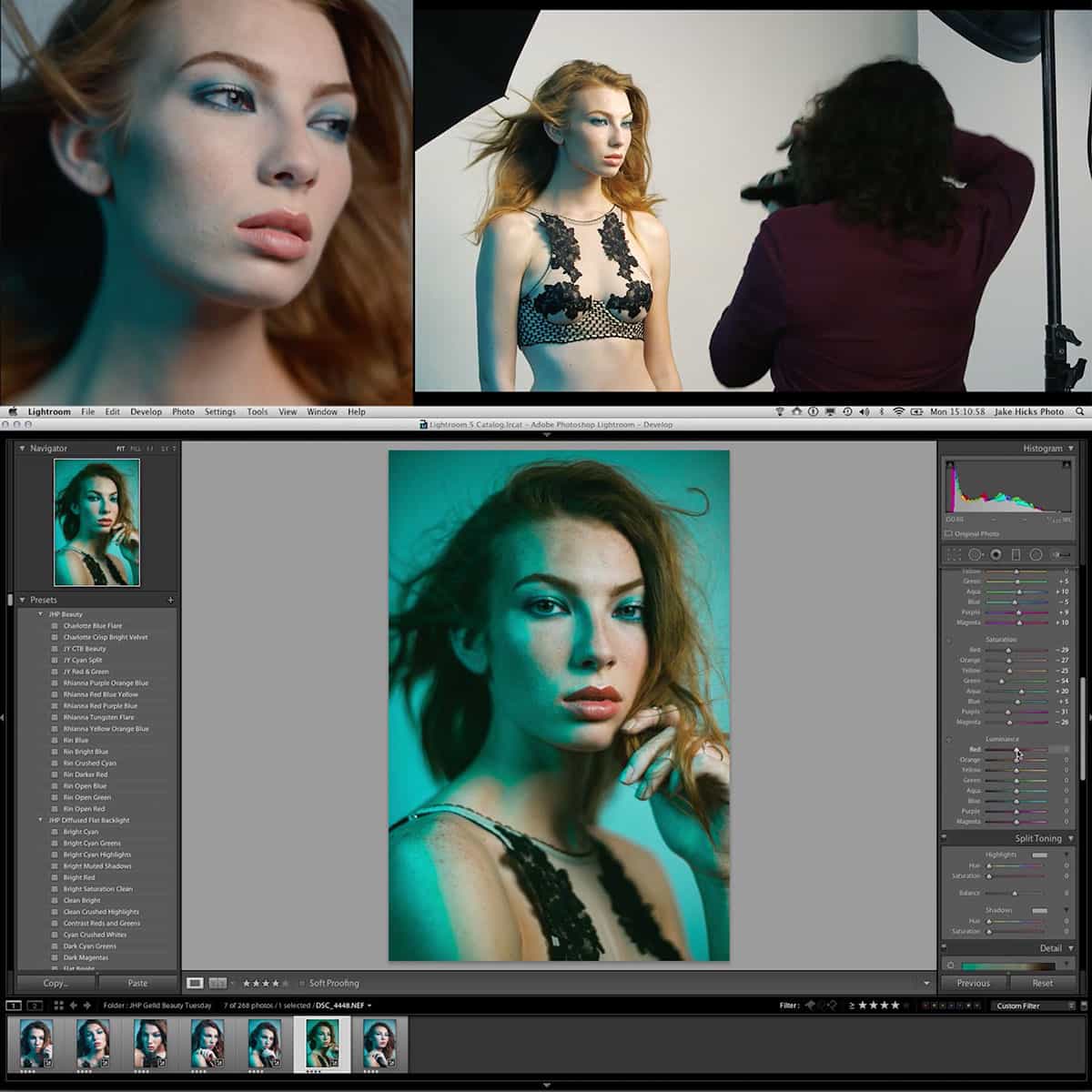Open the Spot Removal tool
The width and height of the screenshot is (1092, 1092).
point(975,553)
